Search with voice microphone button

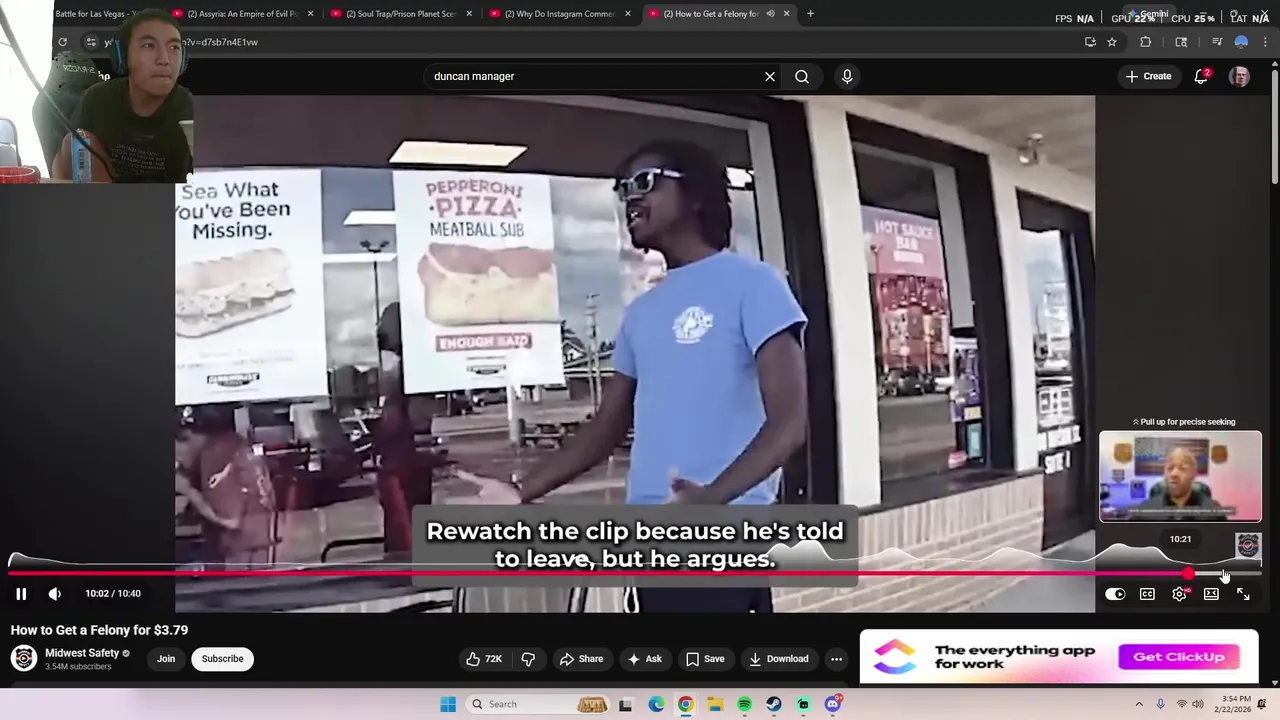847,76
